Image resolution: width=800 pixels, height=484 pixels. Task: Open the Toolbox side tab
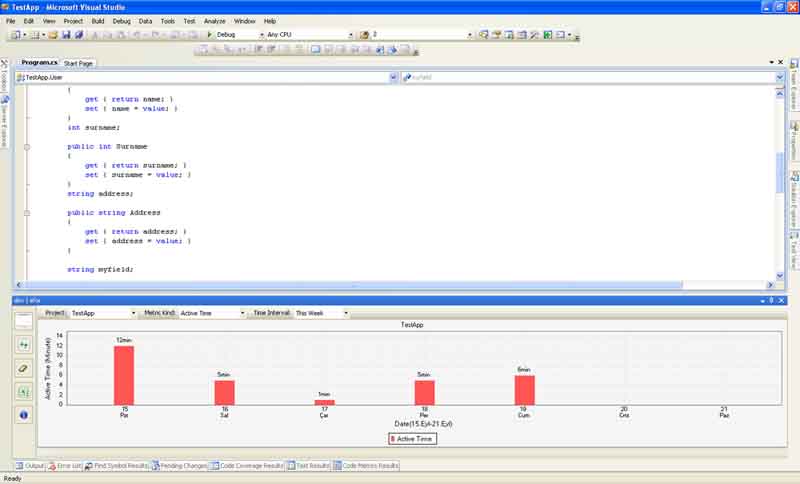pyautogui.click(x=4, y=75)
